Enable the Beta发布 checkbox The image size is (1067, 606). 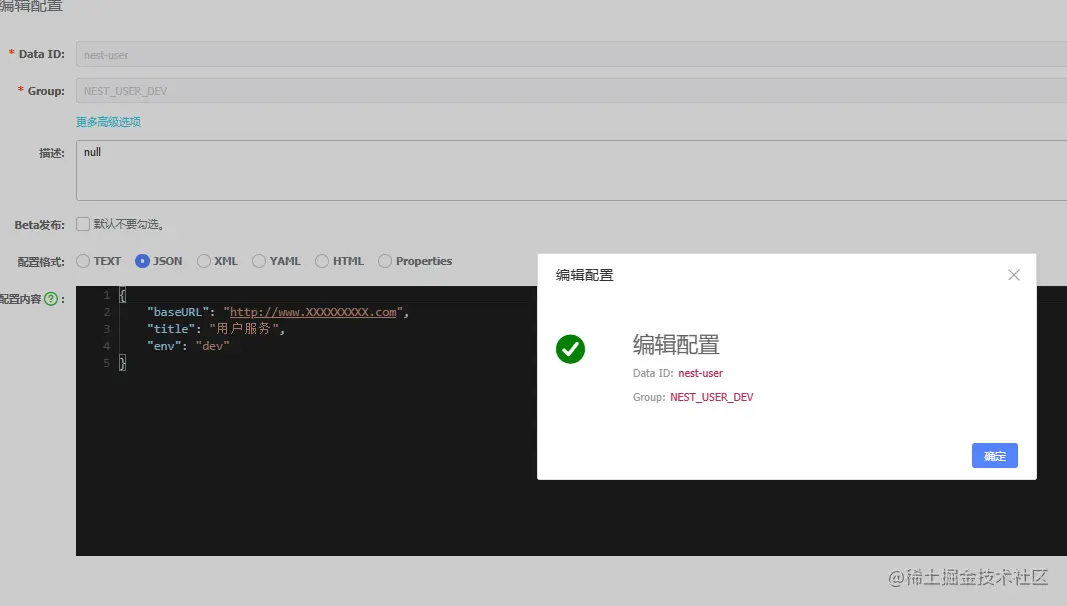coord(82,223)
